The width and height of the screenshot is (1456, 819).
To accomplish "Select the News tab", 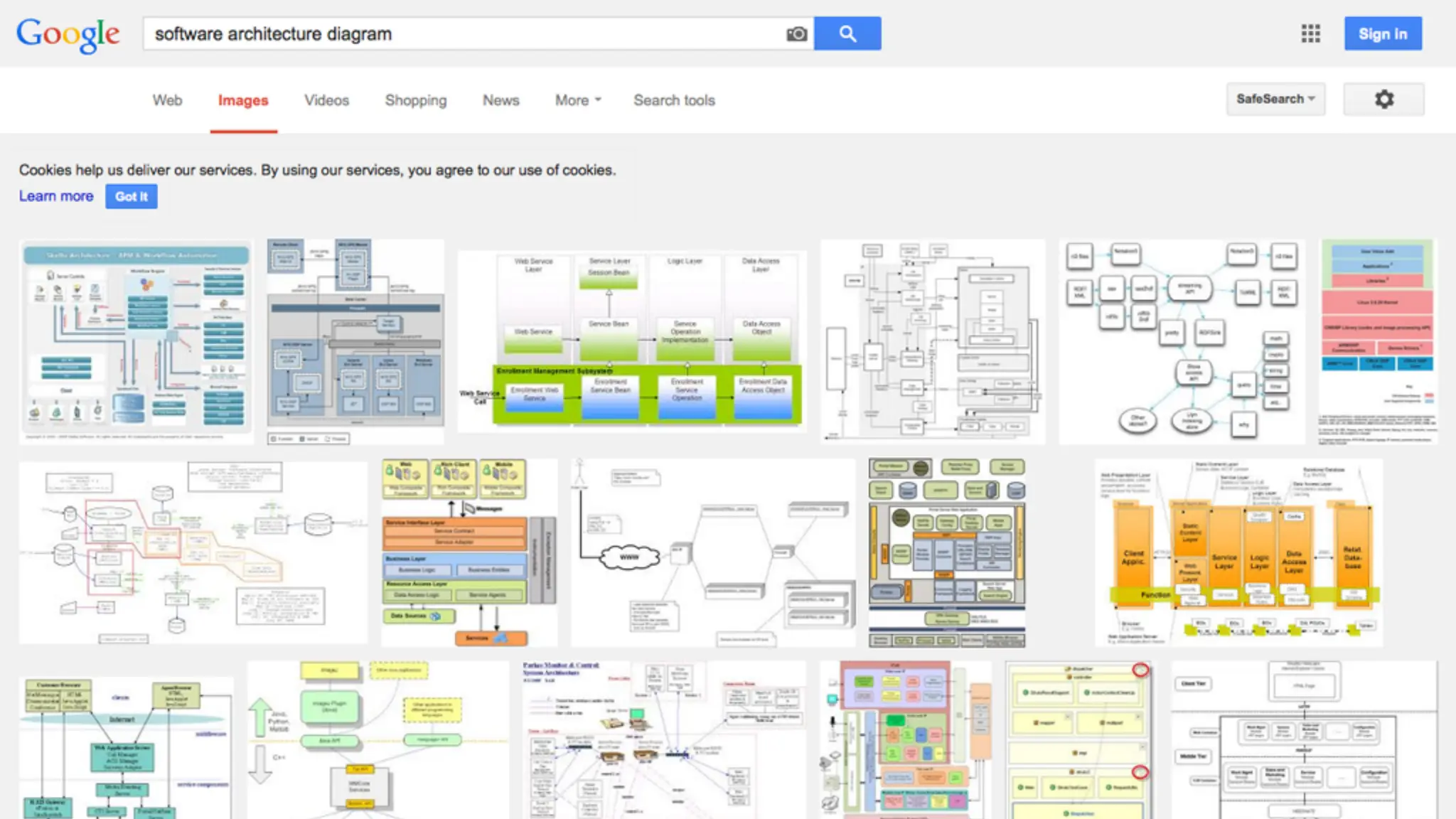I will tap(500, 100).
